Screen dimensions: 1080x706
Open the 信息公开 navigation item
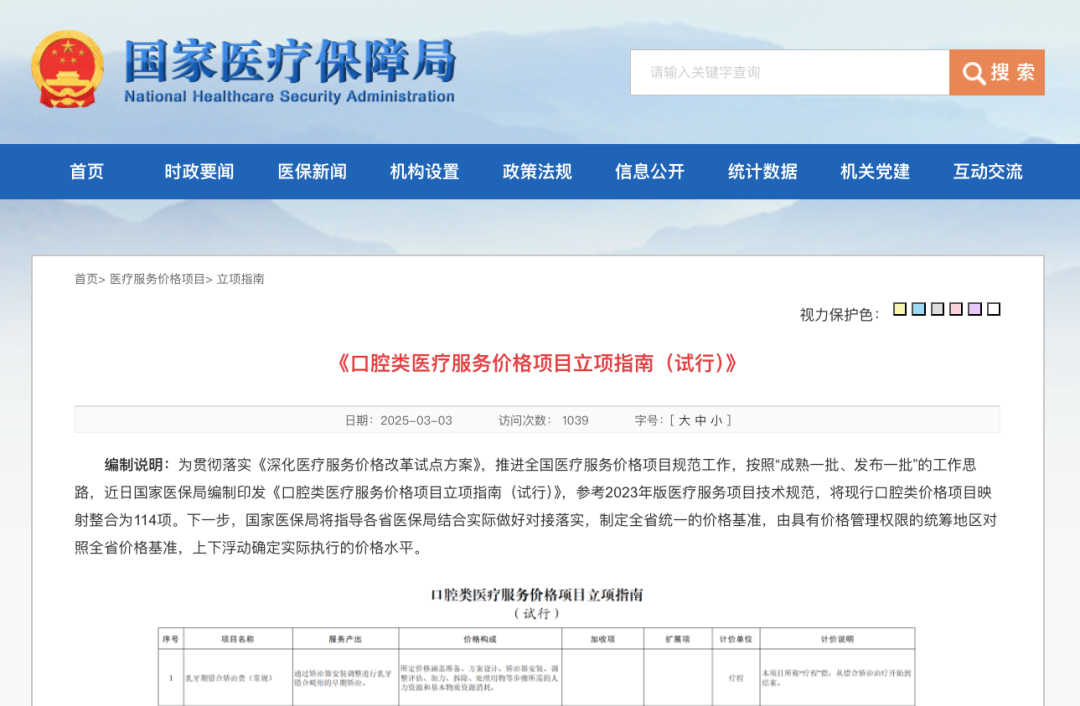(x=650, y=172)
